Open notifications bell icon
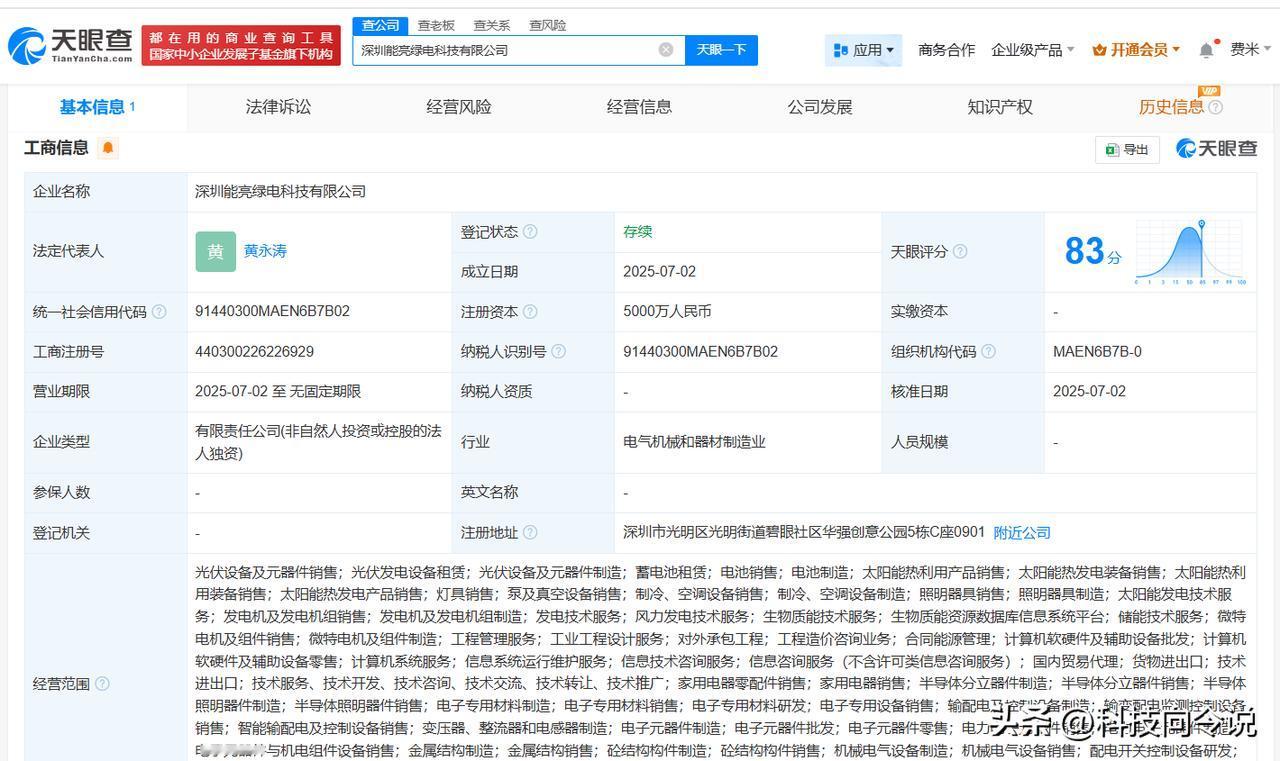The height and width of the screenshot is (761, 1280). tap(1207, 50)
